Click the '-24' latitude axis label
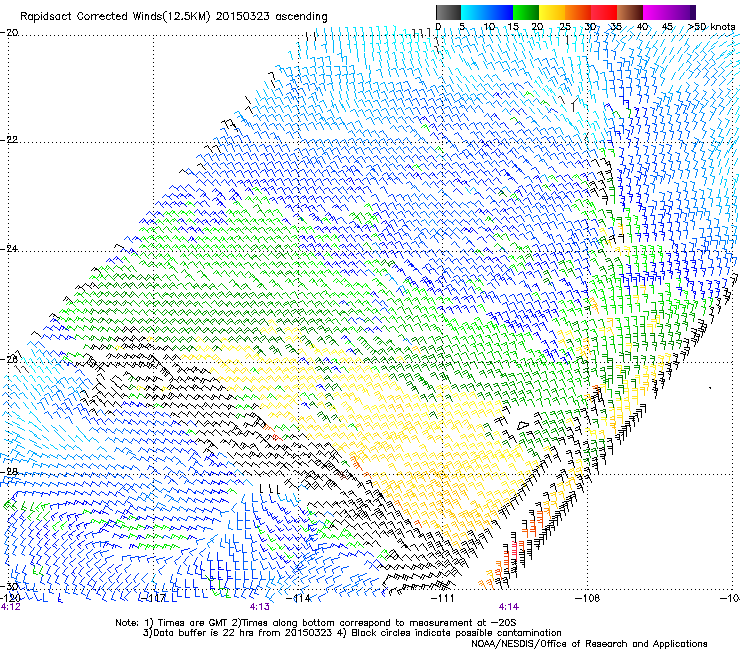This screenshot has width=740, height=650. 9,248
